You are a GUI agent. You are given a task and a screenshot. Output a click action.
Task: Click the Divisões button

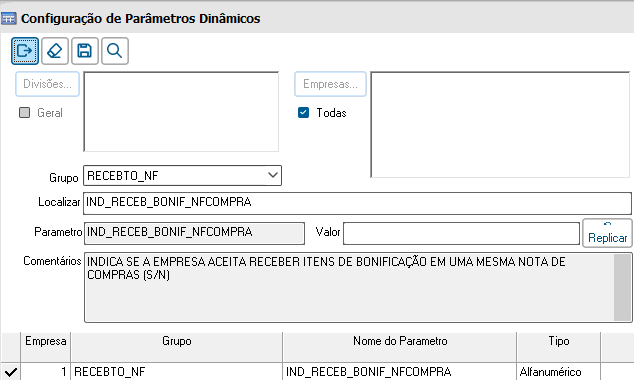47,84
